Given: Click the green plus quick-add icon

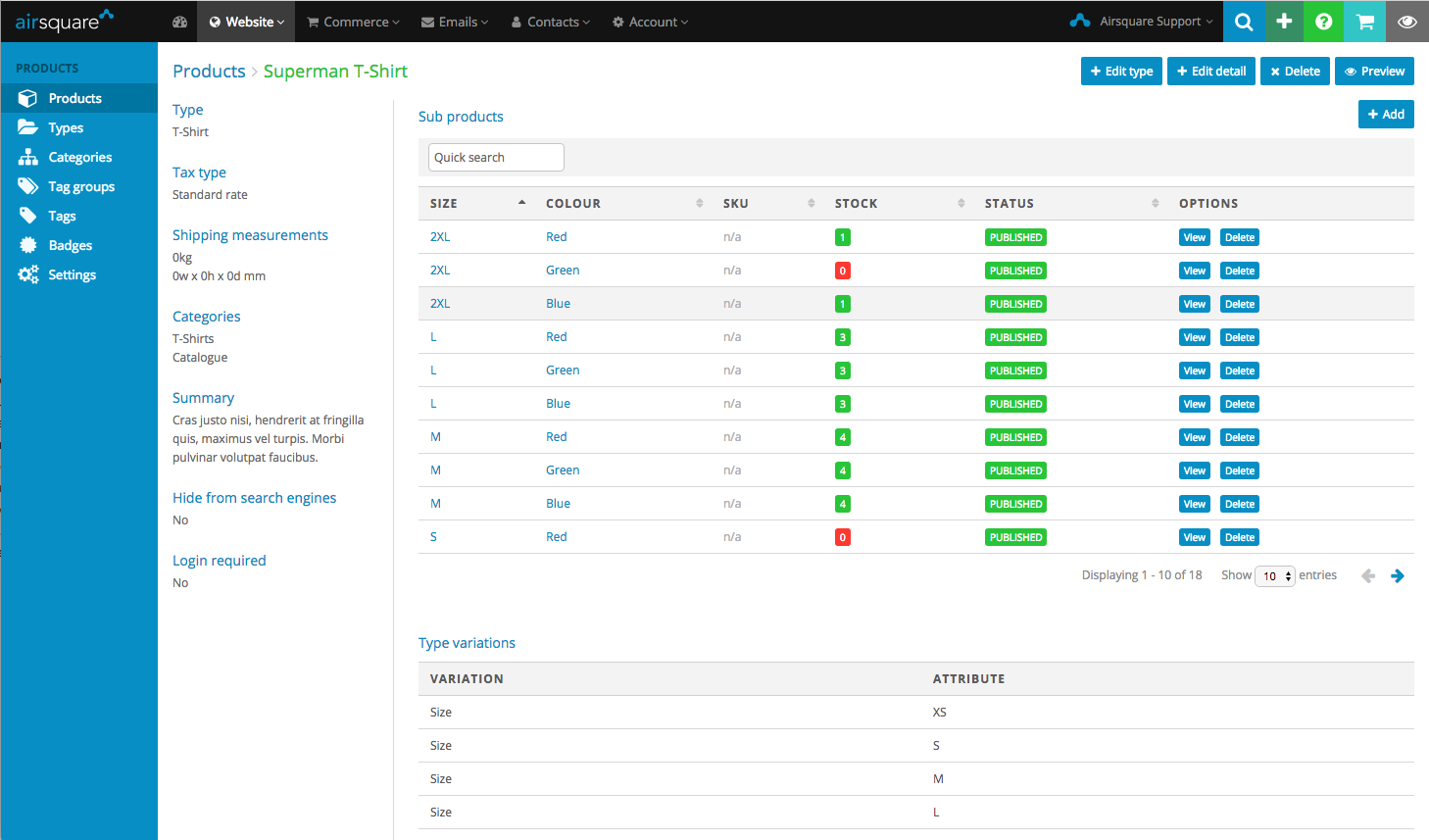Looking at the screenshot, I should point(1284,22).
